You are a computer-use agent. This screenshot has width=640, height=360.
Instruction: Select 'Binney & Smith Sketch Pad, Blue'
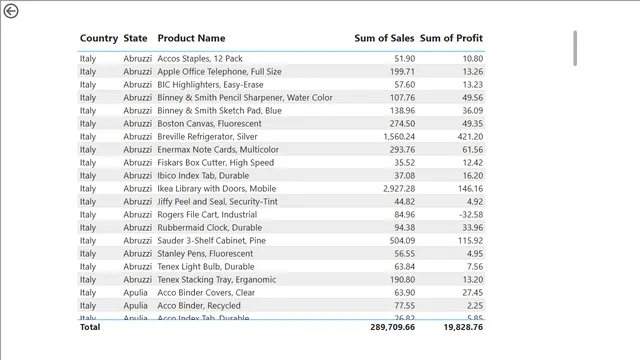point(220,111)
